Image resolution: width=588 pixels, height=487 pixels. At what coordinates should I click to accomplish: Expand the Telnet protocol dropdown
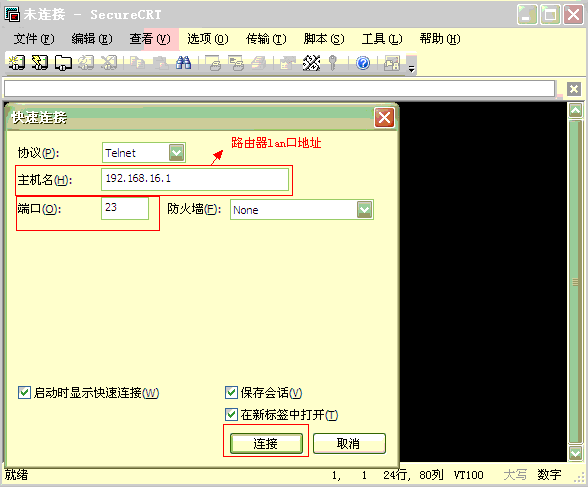(x=176, y=153)
